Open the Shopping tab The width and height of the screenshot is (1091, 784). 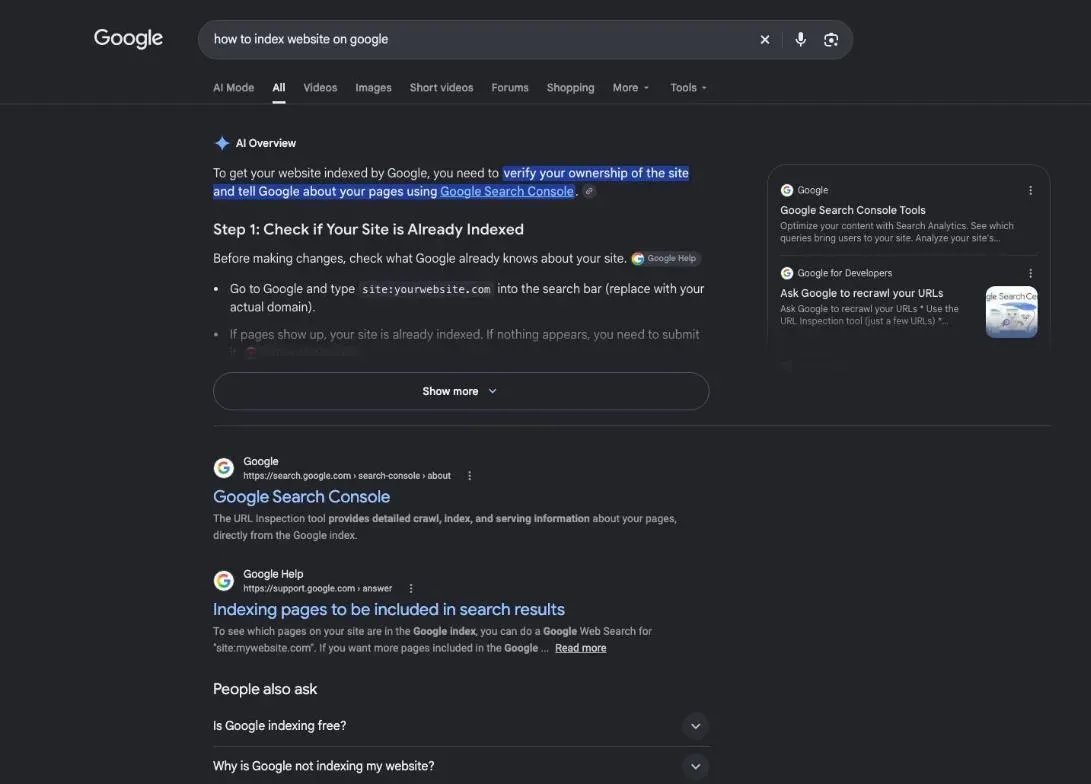[x=571, y=88]
